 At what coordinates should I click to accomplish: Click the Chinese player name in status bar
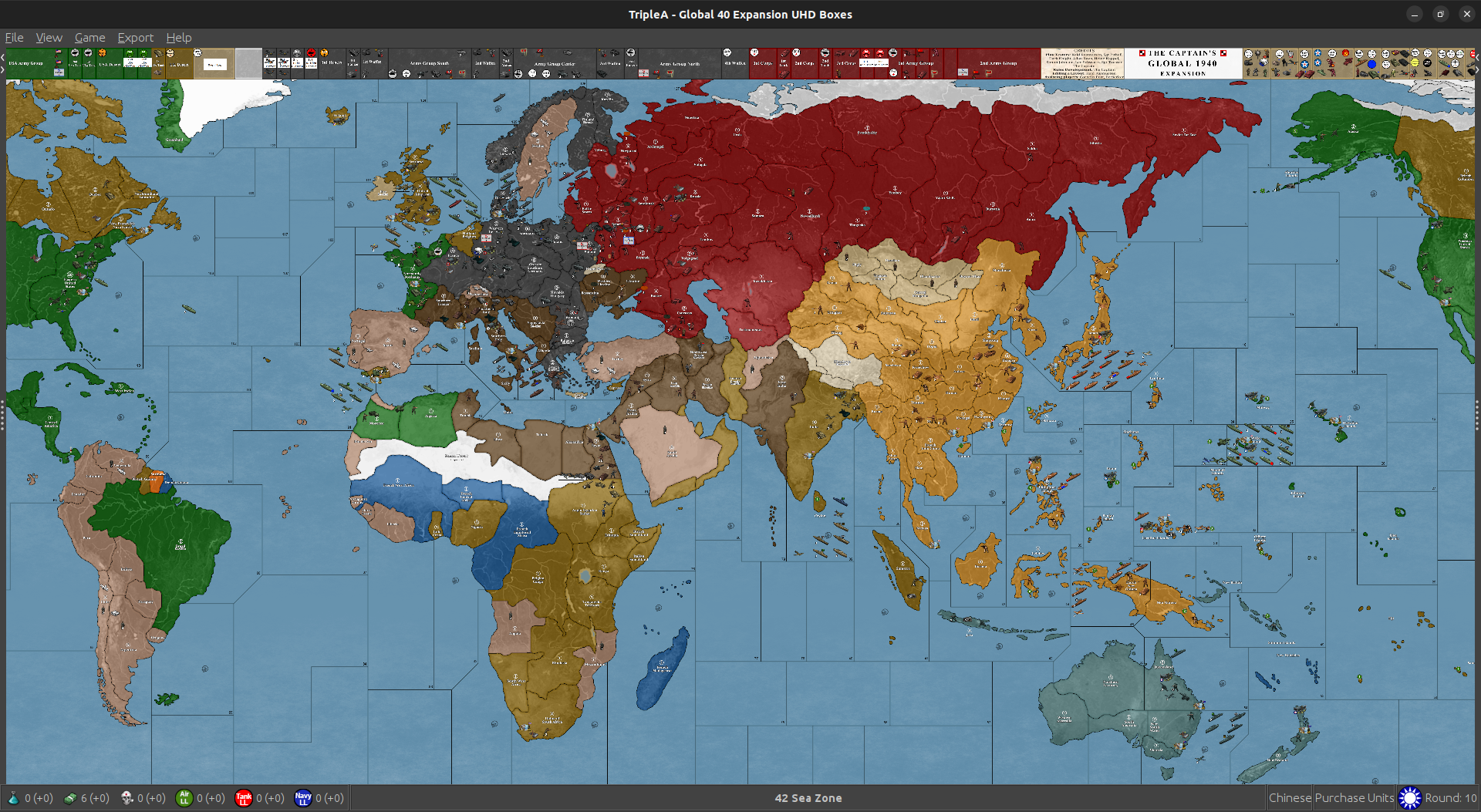coord(1290,798)
